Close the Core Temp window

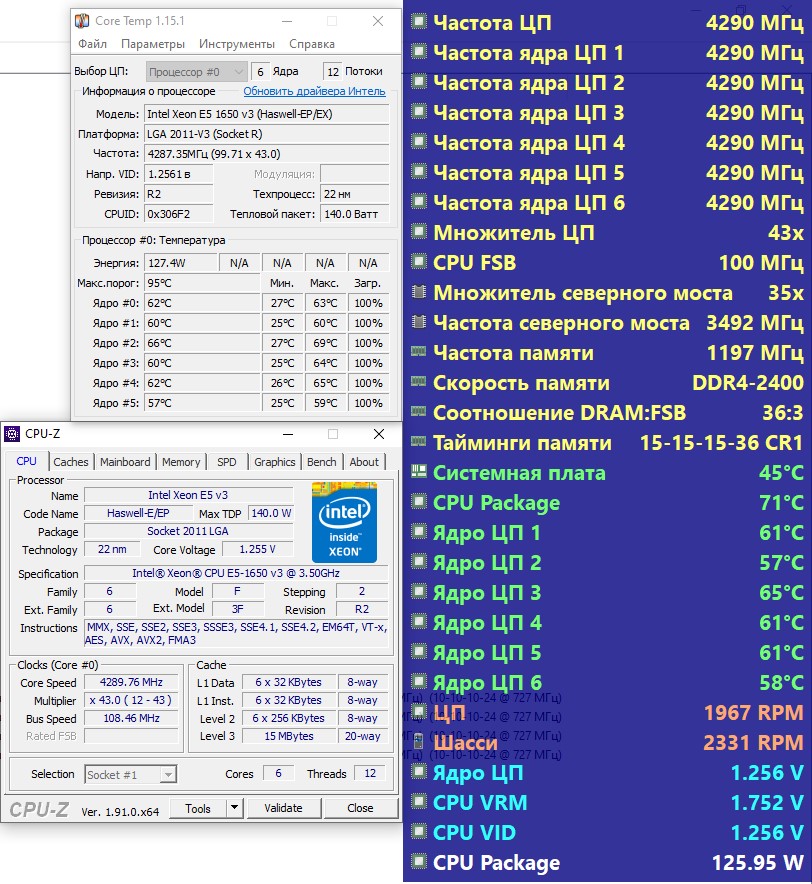coord(378,21)
